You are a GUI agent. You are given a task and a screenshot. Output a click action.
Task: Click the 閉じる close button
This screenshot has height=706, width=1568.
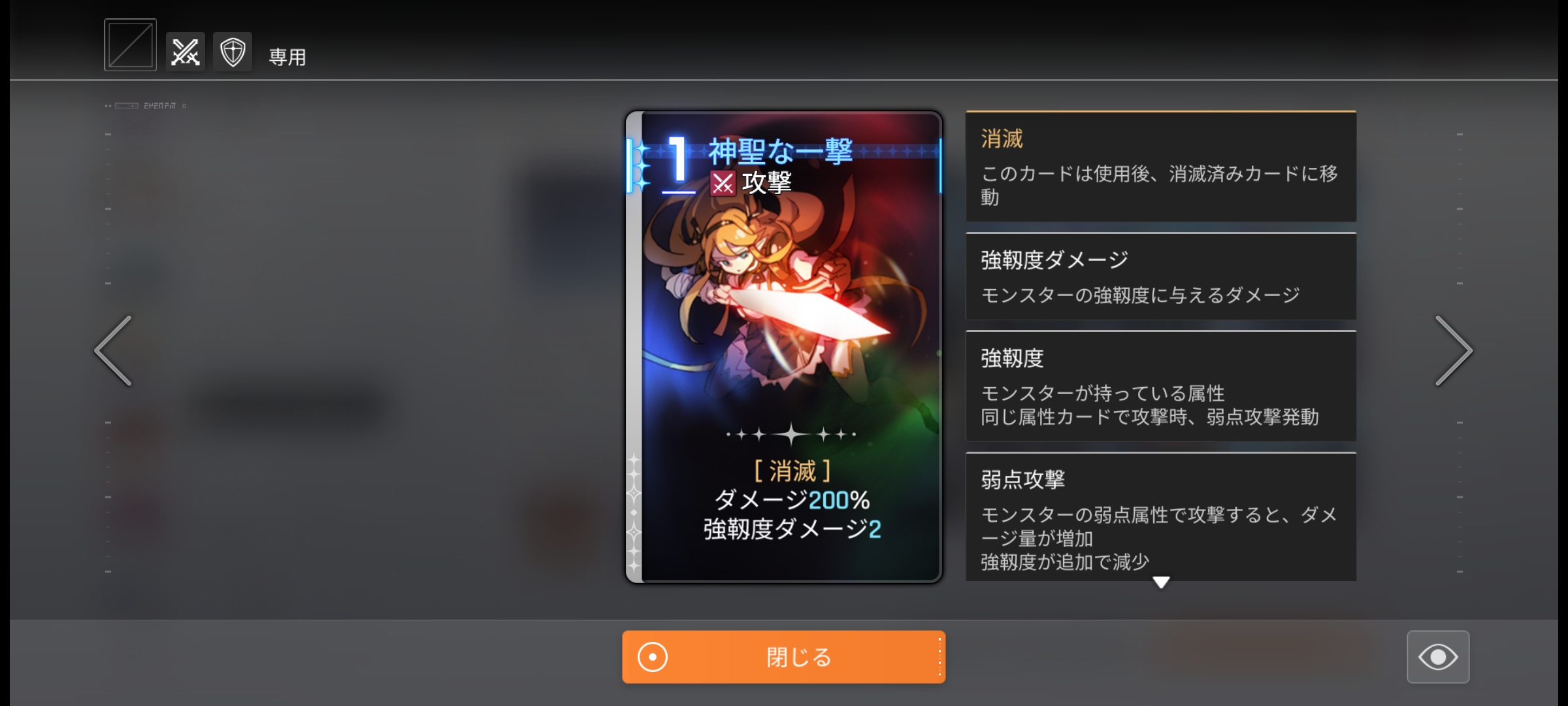point(783,657)
